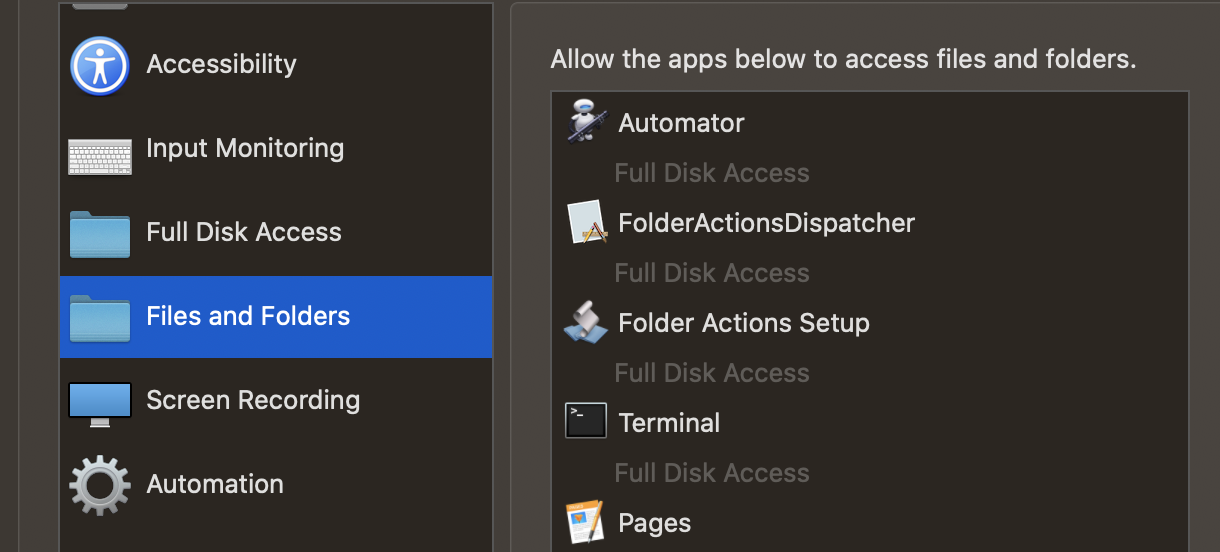Click the FolderActionsDispatcher app icon
The height and width of the screenshot is (552, 1220).
coord(586,222)
